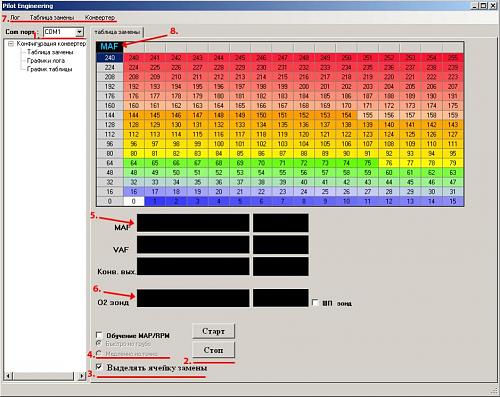
Task: Click the Старт button
Action: [213, 331]
